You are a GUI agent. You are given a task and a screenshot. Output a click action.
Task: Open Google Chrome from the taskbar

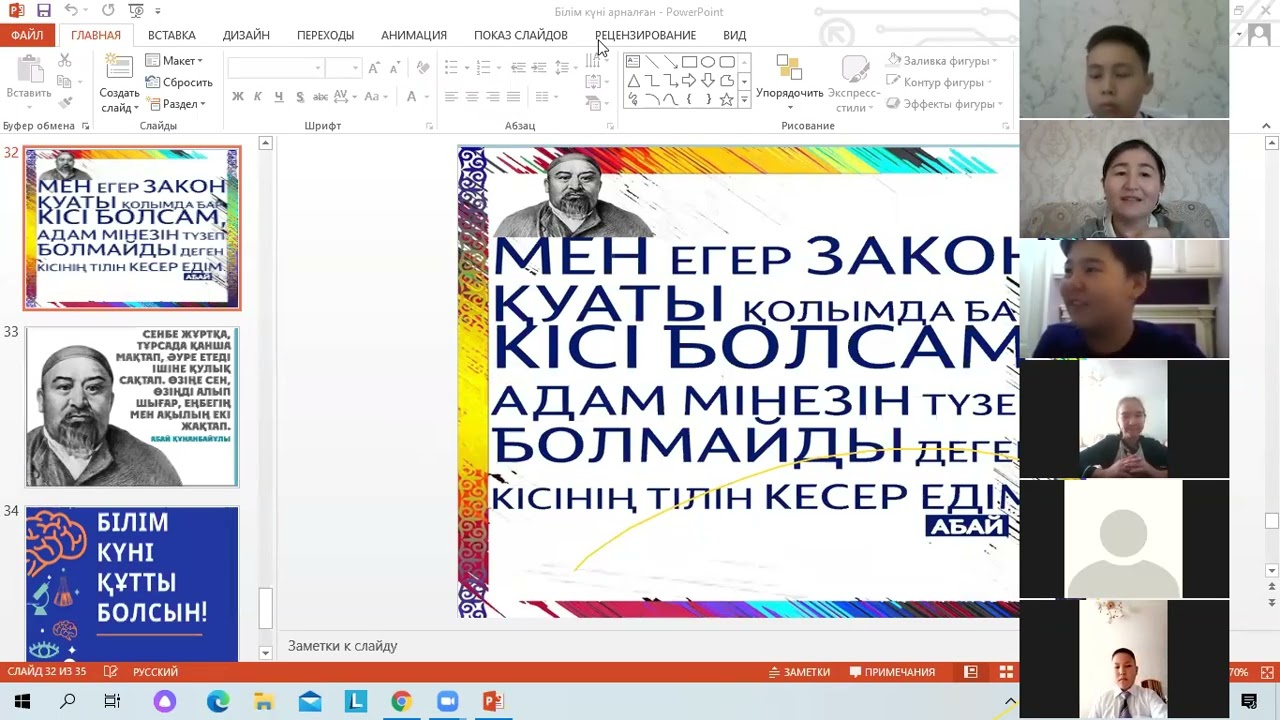pos(401,702)
